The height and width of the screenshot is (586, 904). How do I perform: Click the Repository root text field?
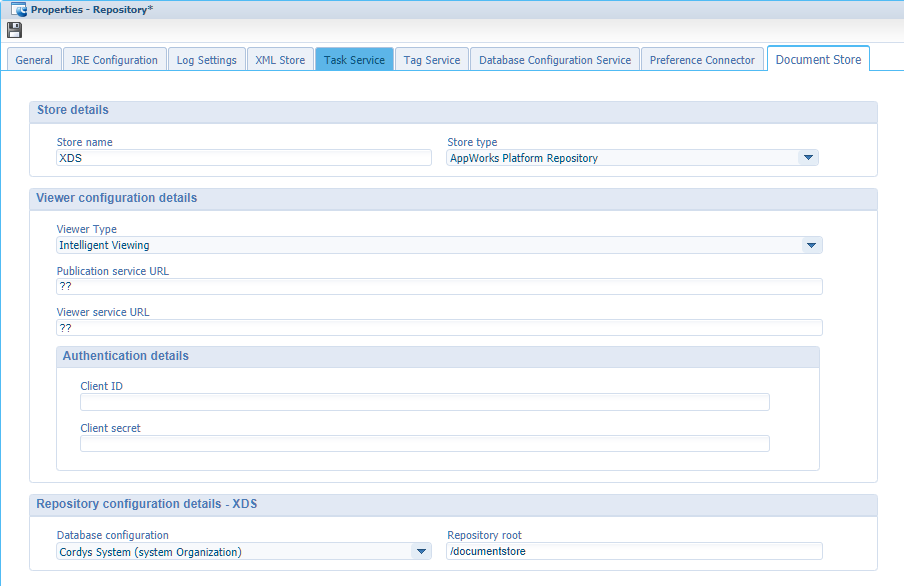(633, 552)
